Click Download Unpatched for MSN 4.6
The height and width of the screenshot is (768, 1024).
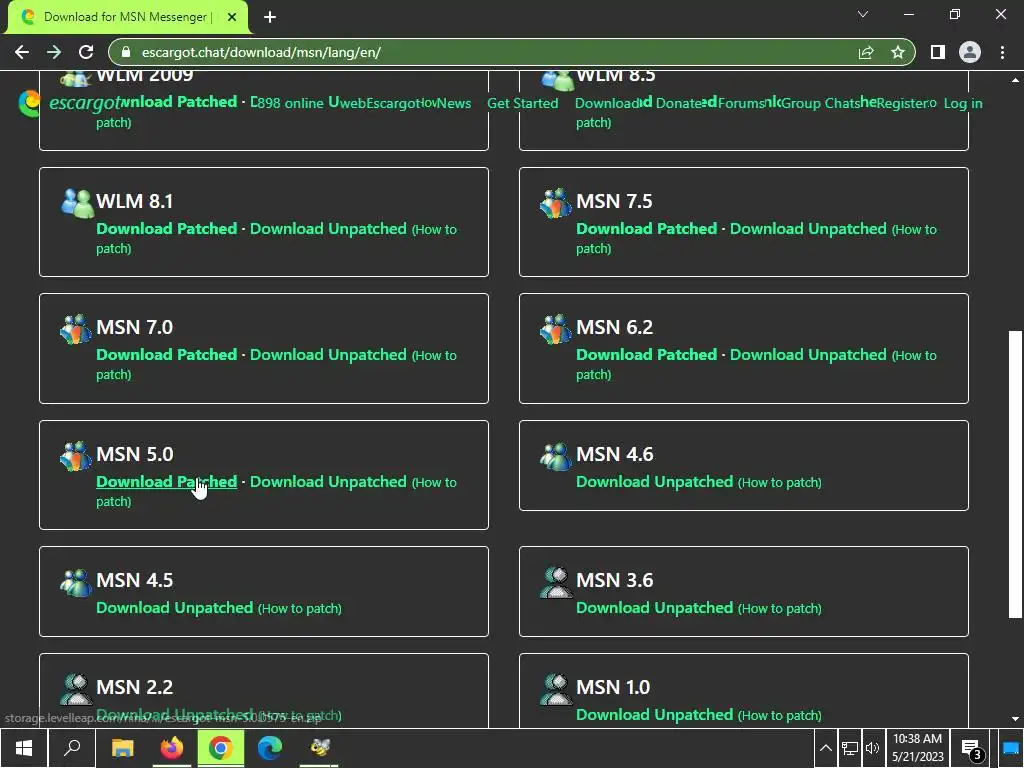click(654, 482)
